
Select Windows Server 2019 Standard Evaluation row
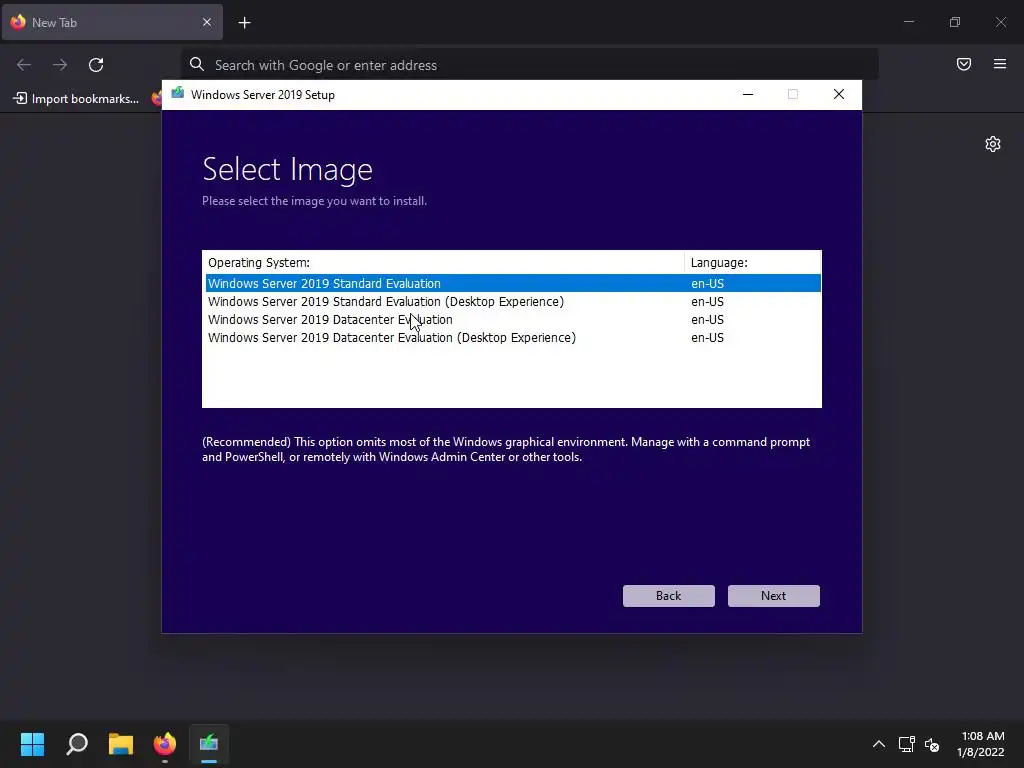(513, 283)
